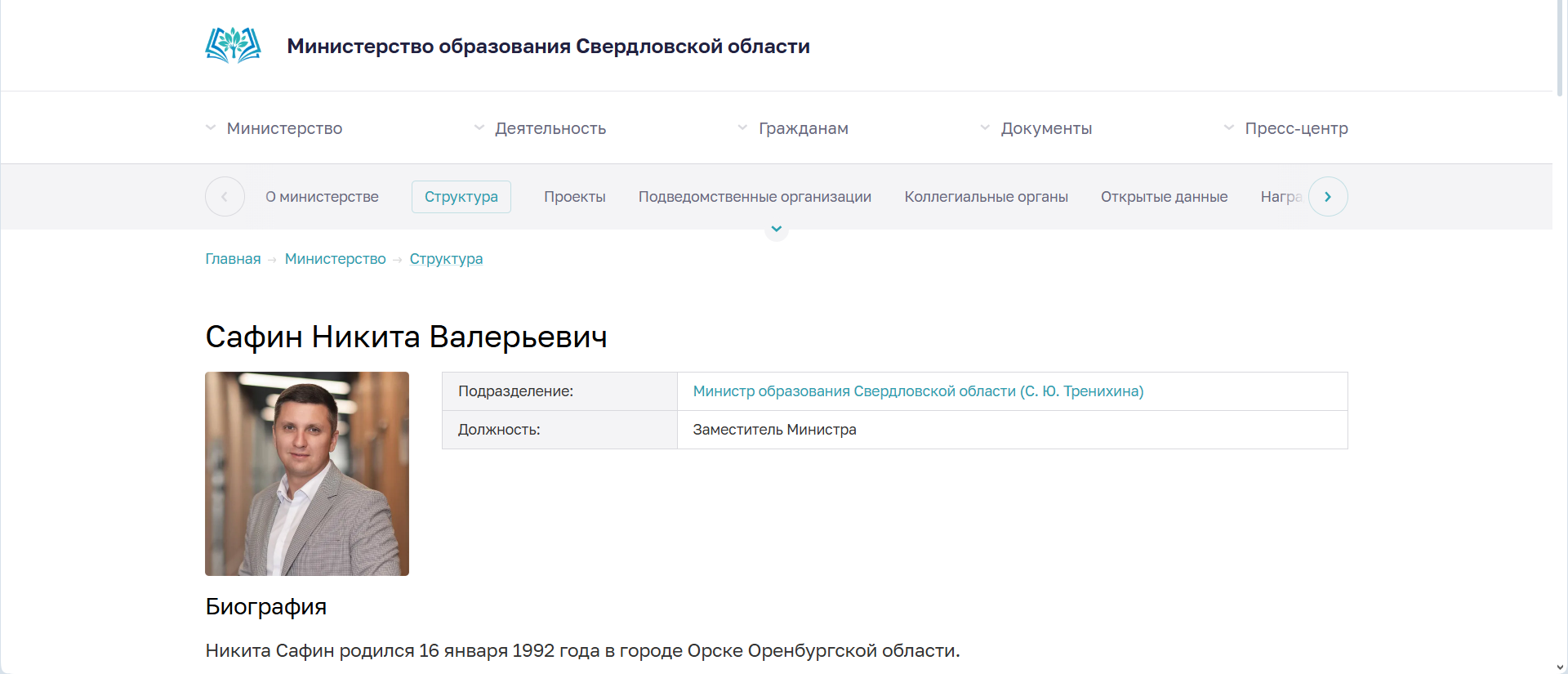Open the Проекты submenu tab

(575, 197)
